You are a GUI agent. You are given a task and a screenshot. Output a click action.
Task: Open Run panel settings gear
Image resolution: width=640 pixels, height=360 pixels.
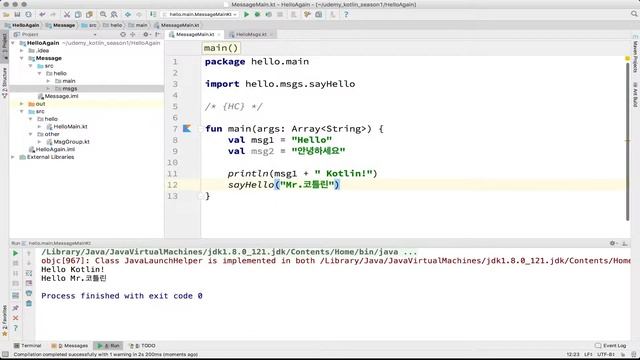(612, 243)
